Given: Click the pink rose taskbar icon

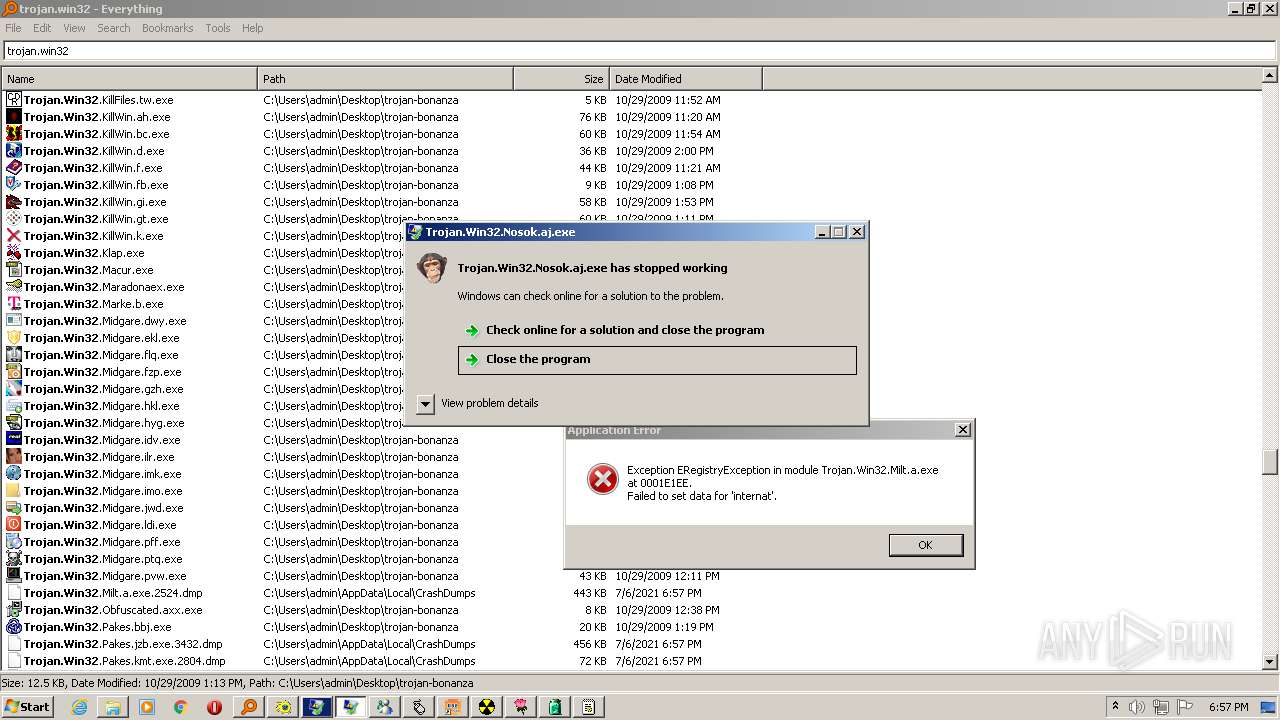Looking at the screenshot, I should coord(520,707).
